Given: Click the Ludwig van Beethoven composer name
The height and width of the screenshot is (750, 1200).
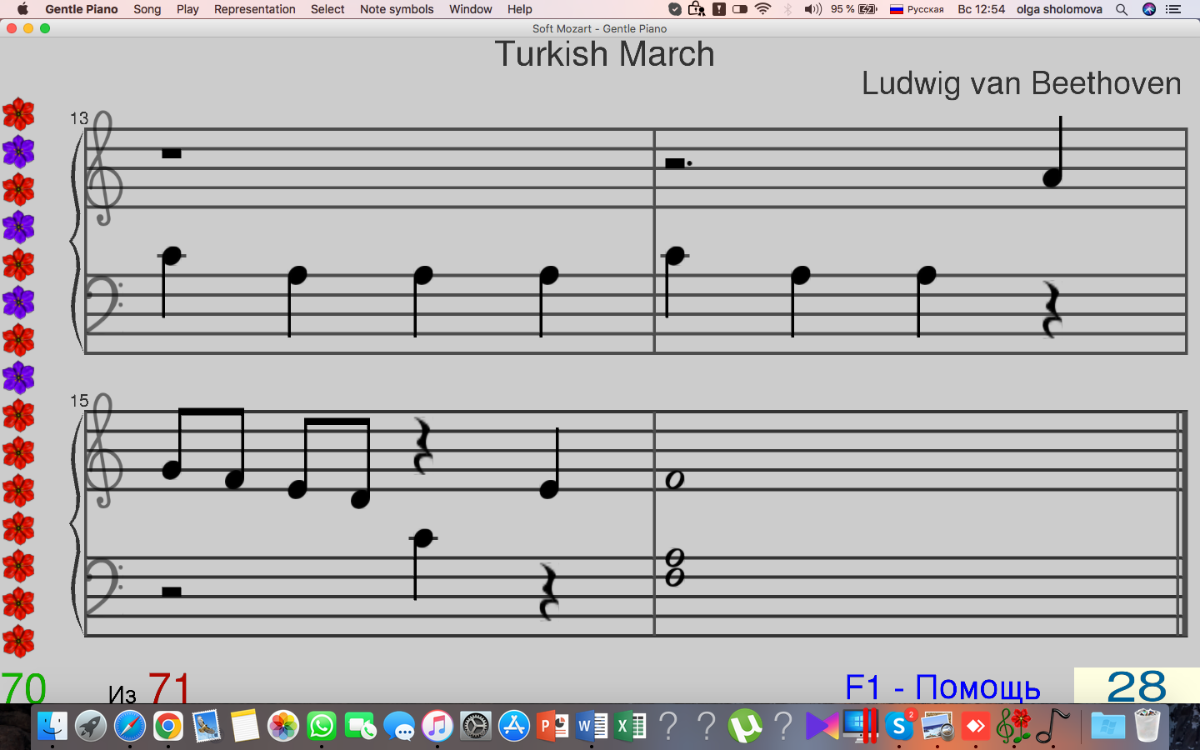Looking at the screenshot, I should tap(1021, 84).
